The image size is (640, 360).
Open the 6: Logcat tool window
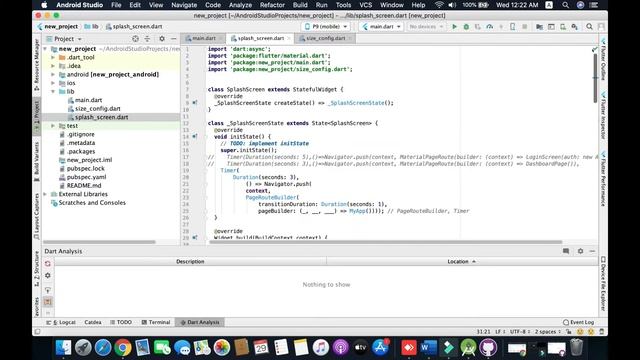click(61, 322)
